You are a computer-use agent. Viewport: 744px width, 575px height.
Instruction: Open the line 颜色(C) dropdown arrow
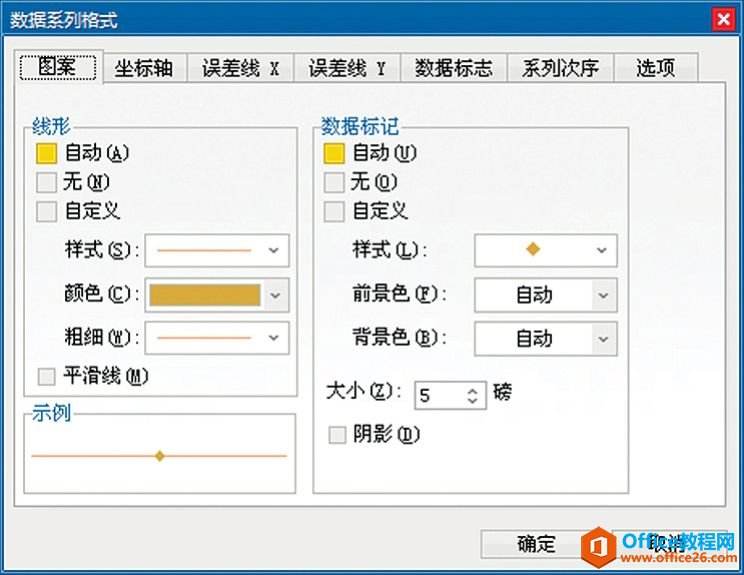tap(276, 295)
